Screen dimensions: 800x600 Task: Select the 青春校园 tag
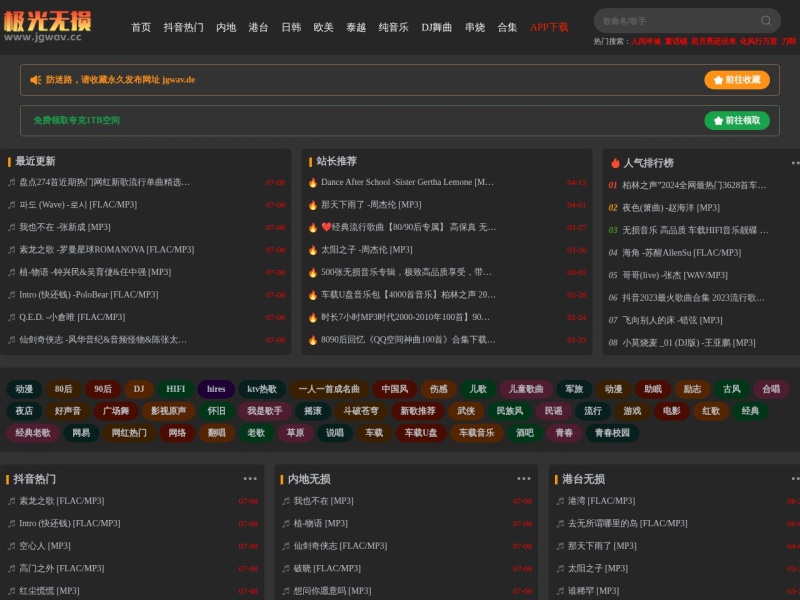click(612, 433)
